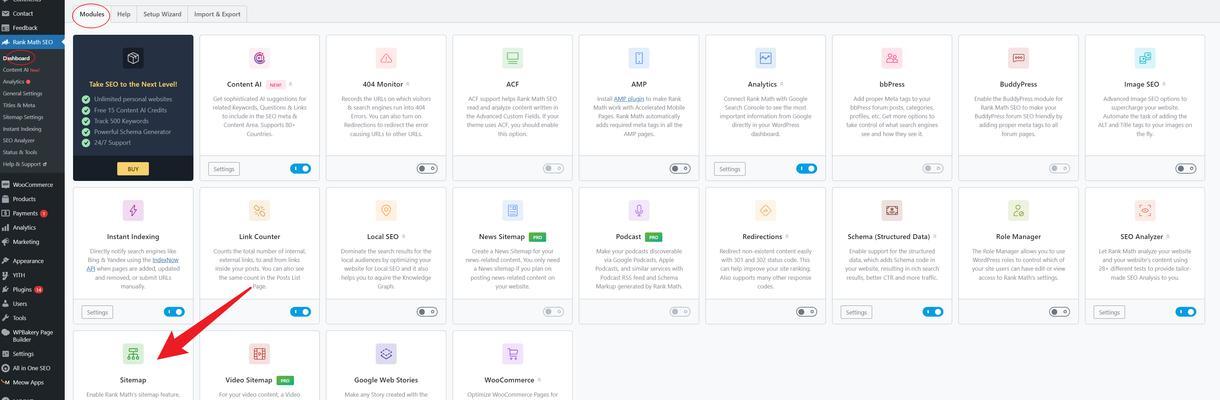Open the Help tab
Screen dimensions: 1220x400
124,15
